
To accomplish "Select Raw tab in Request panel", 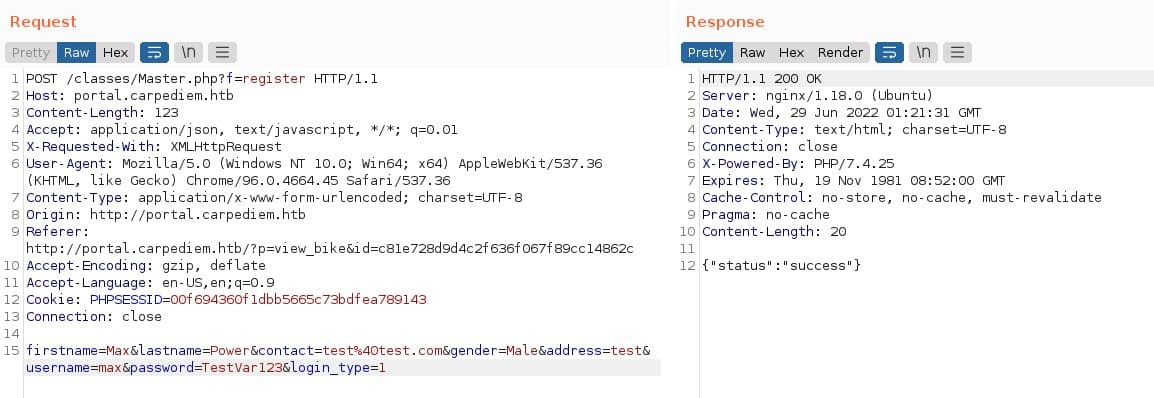I will (x=77, y=52).
